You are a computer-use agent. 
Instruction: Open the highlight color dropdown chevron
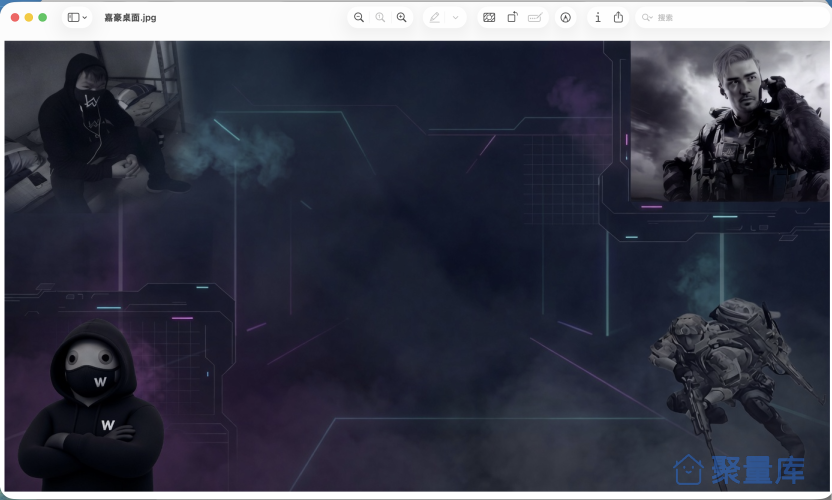[455, 18]
